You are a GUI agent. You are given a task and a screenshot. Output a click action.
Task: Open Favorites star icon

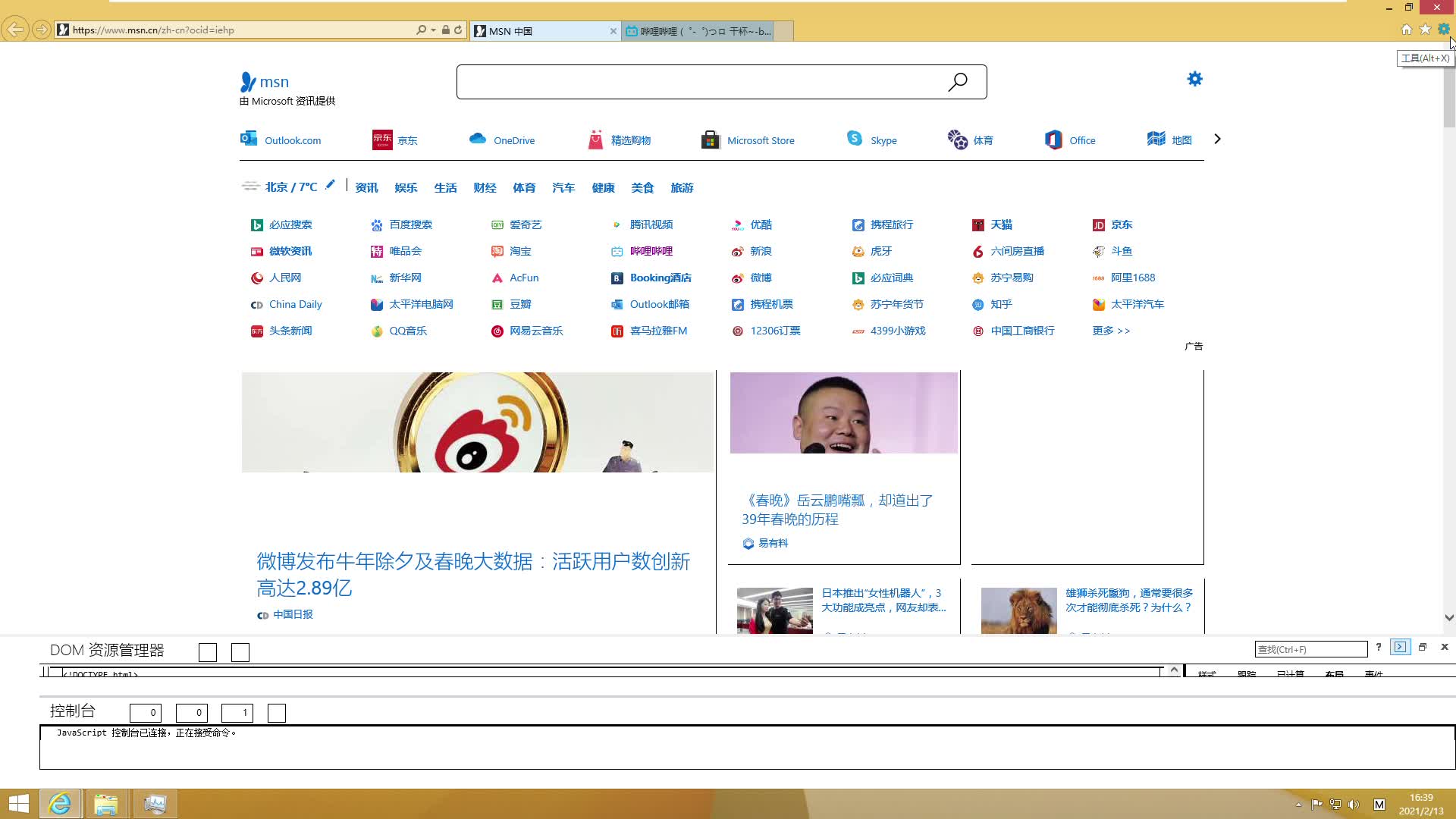tap(1425, 30)
